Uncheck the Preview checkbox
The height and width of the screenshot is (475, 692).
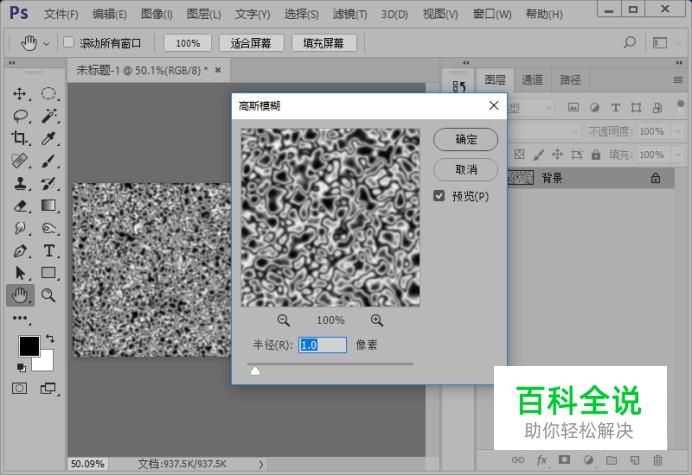439,196
